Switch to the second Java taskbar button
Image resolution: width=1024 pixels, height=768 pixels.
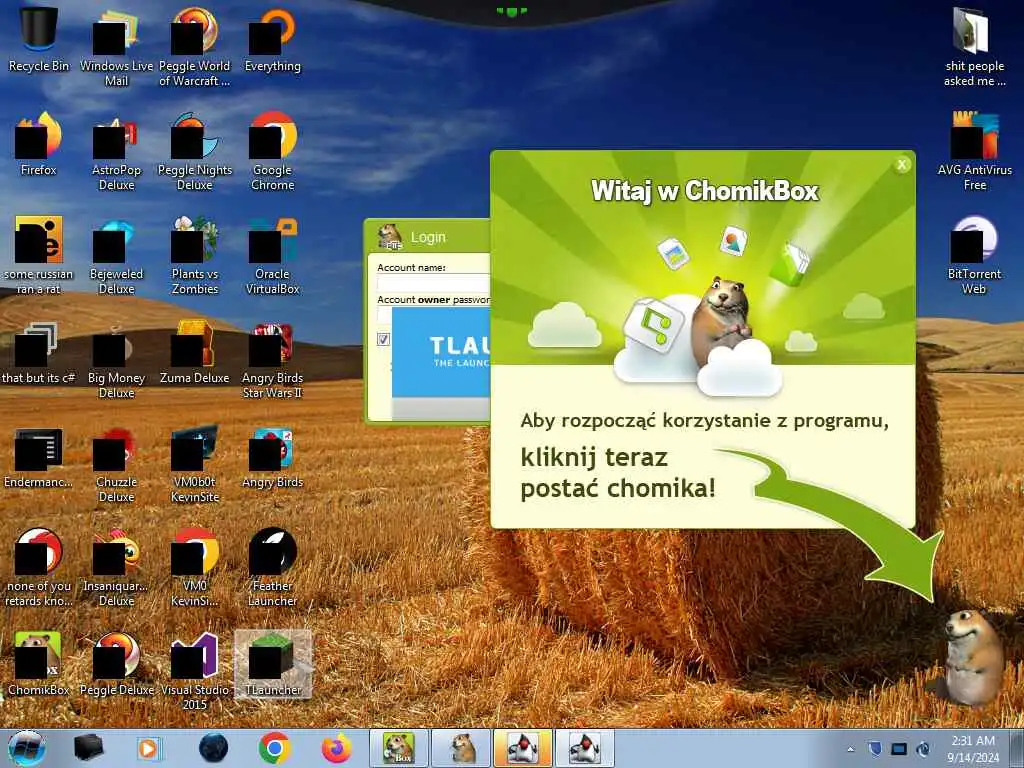tap(585, 748)
